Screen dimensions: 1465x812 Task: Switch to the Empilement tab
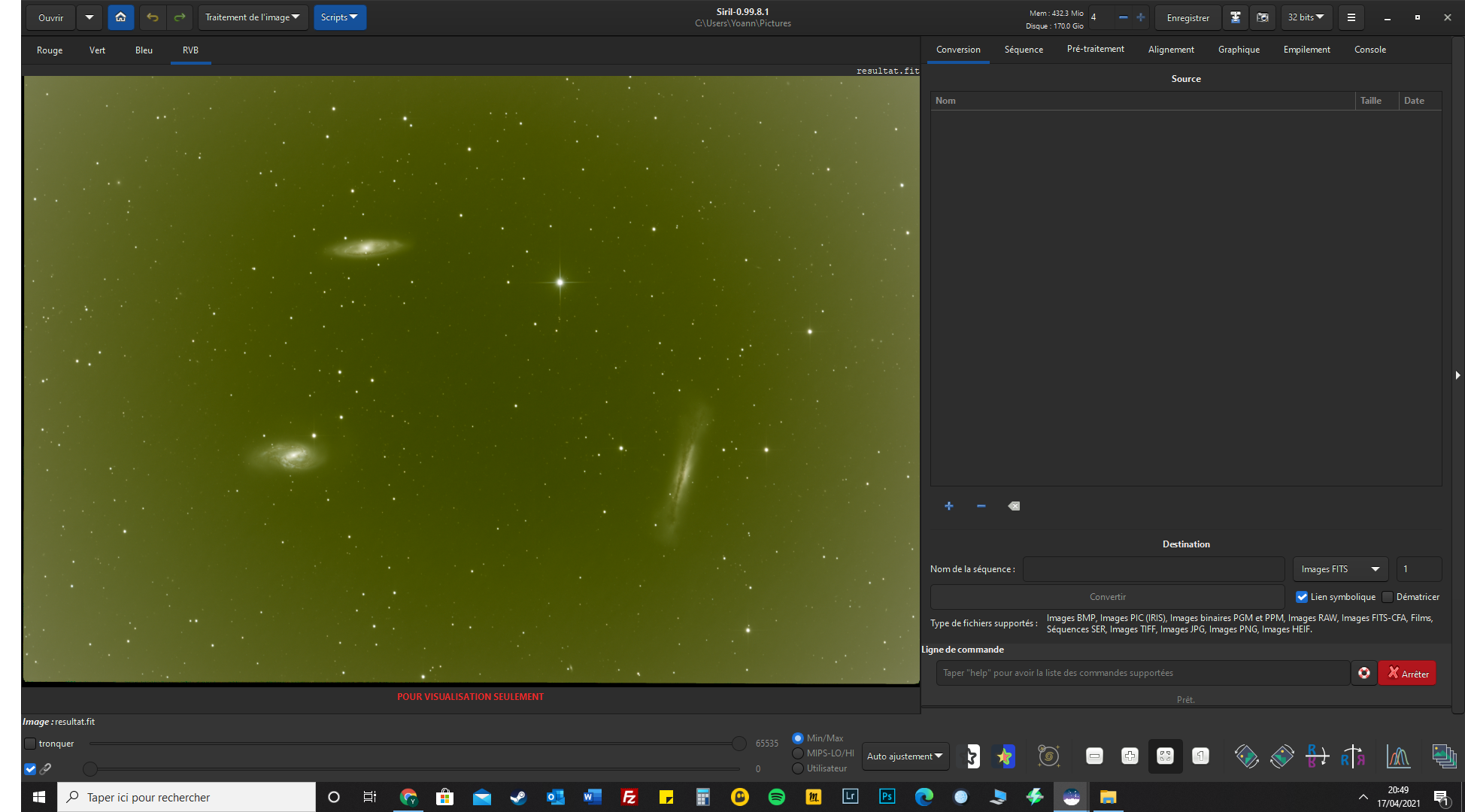1306,50
